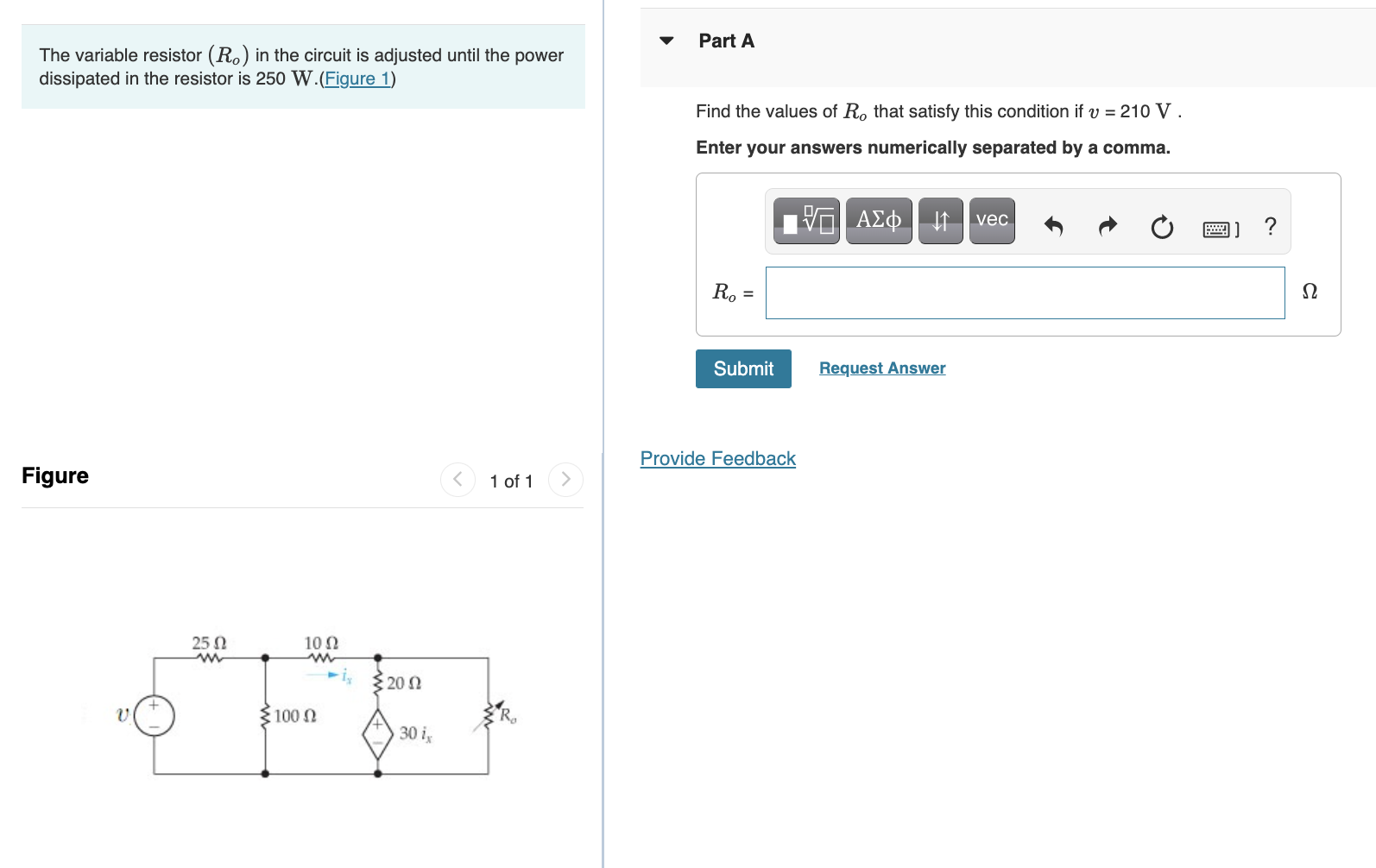Open the Greek symbols ΑΣφ palette

tap(879, 220)
